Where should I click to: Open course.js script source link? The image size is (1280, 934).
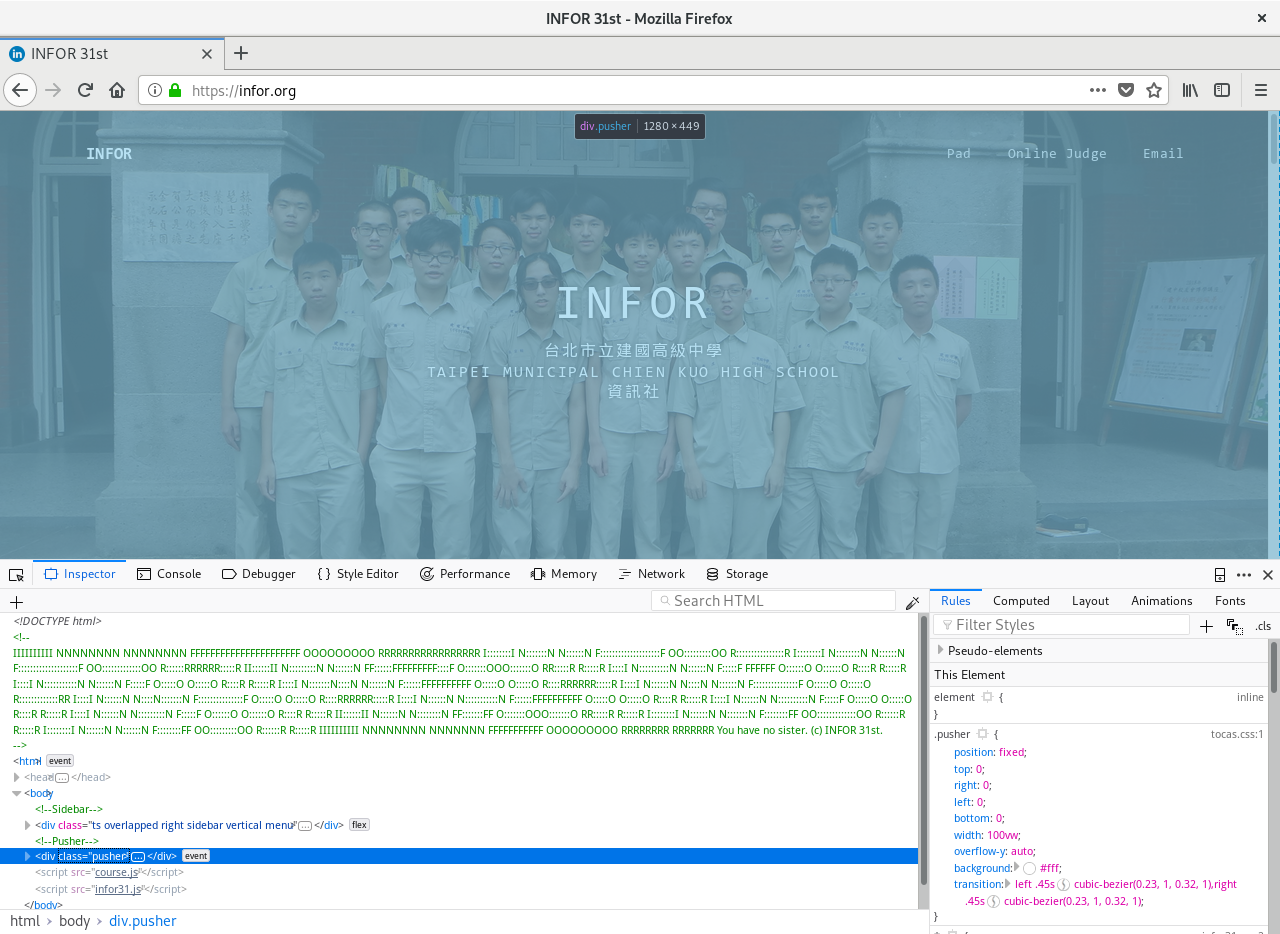117,872
